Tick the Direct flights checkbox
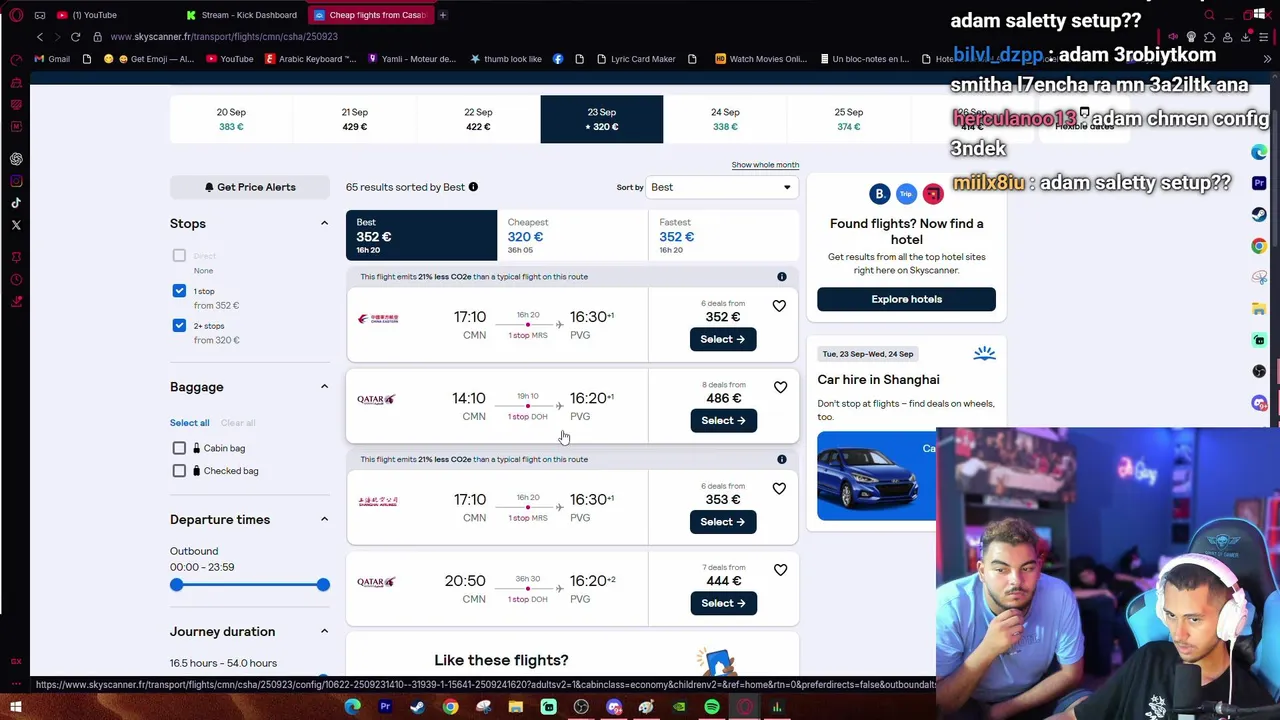This screenshot has width=1280, height=720. click(x=179, y=256)
